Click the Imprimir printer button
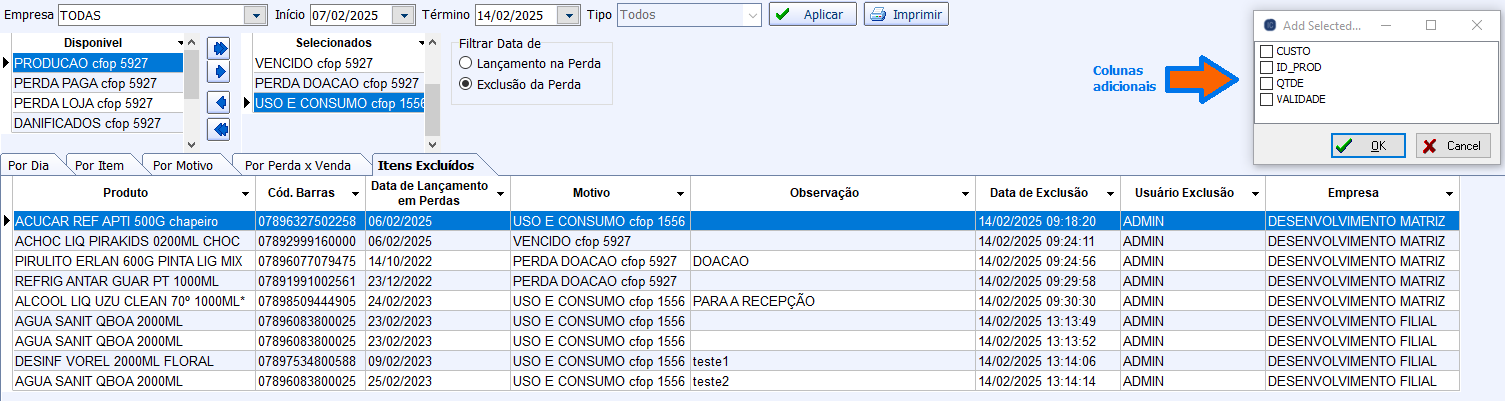Image resolution: width=1505 pixels, height=401 pixels. [906, 15]
